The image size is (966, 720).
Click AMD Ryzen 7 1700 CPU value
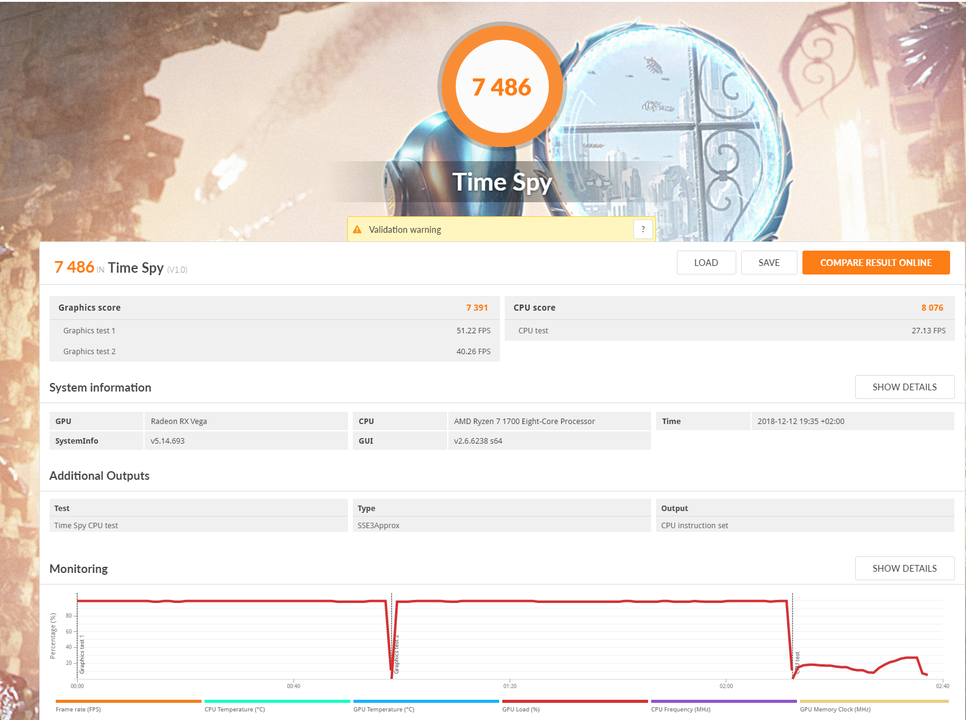point(524,421)
